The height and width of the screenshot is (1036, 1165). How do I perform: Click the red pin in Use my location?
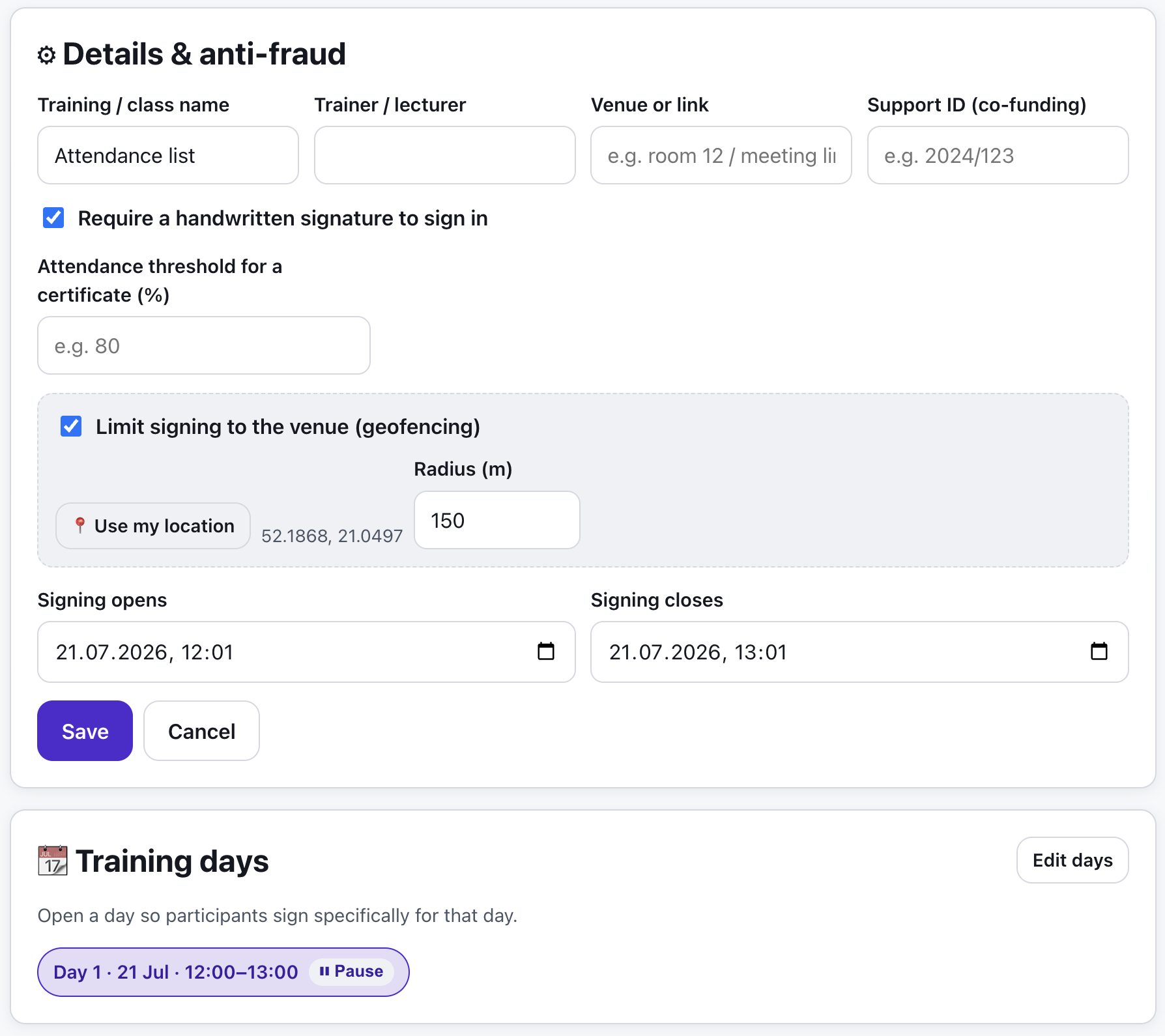[80, 525]
